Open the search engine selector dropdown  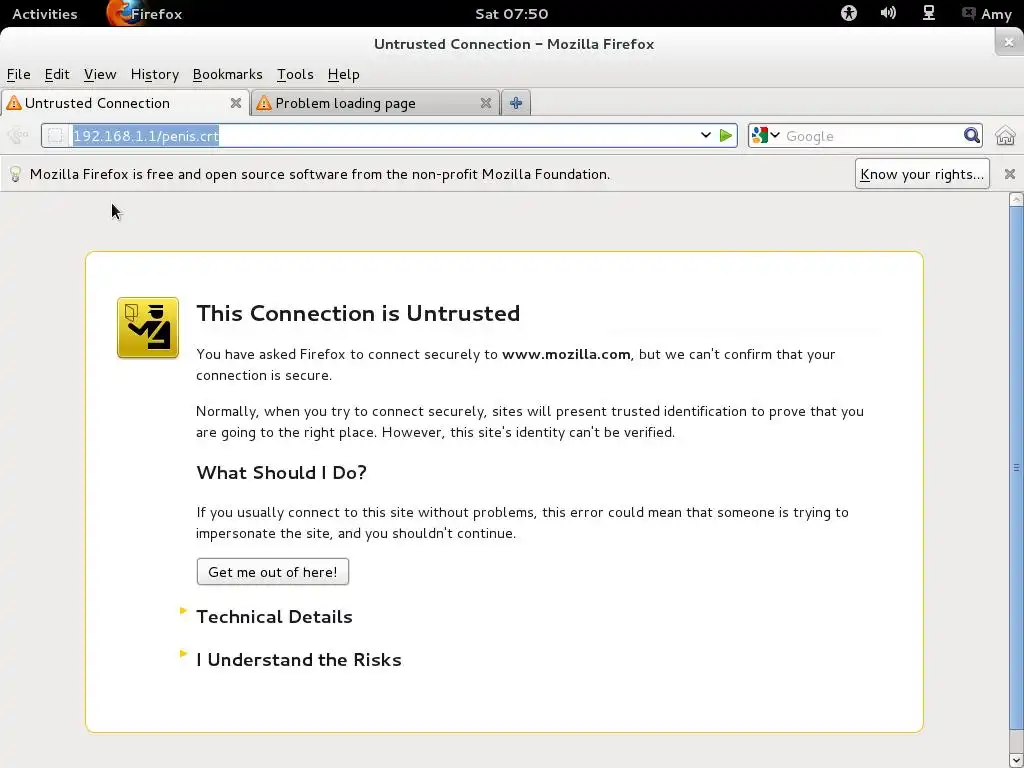[765, 135]
